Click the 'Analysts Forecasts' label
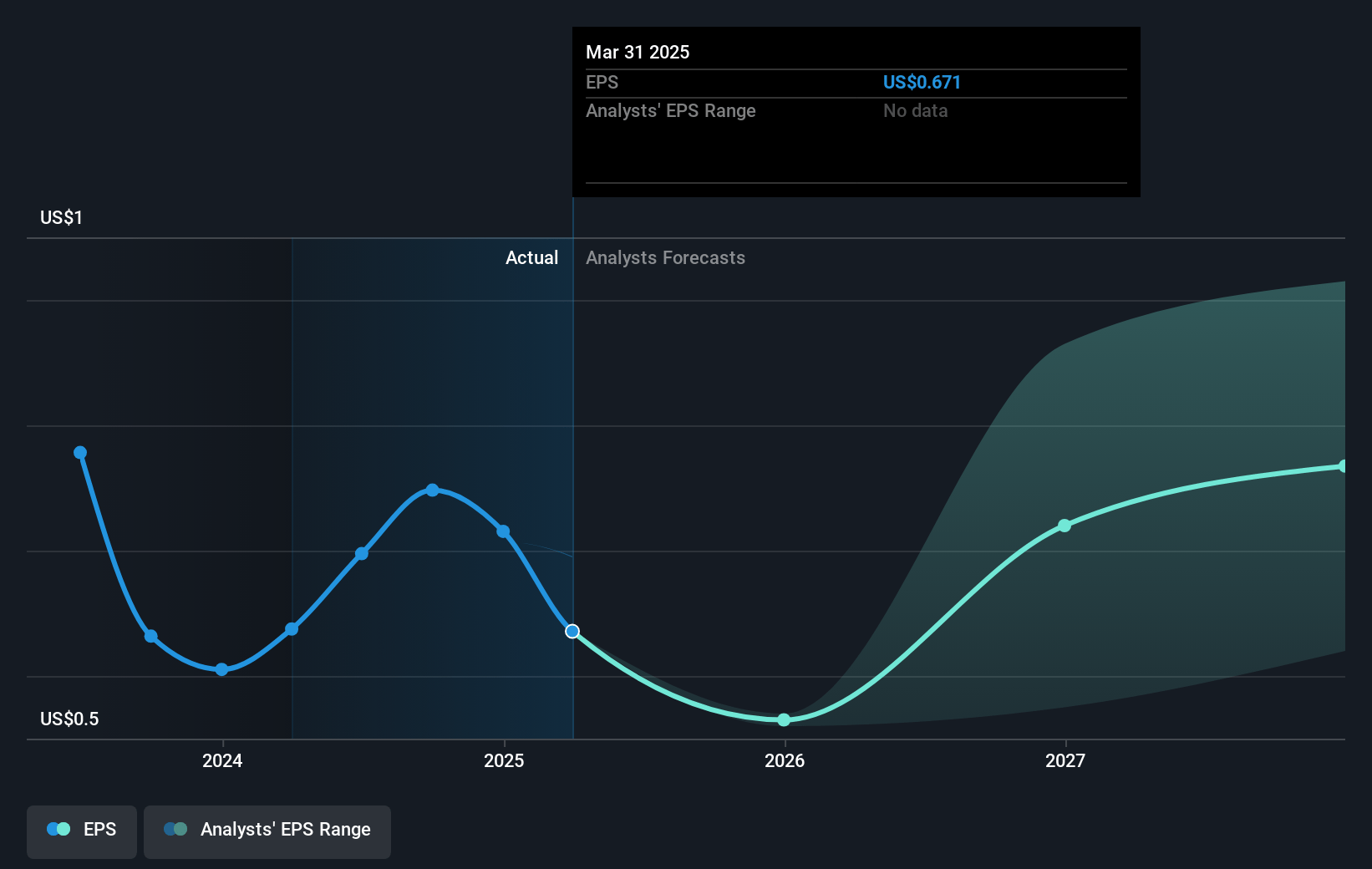This screenshot has height=869, width=1372. click(x=665, y=257)
